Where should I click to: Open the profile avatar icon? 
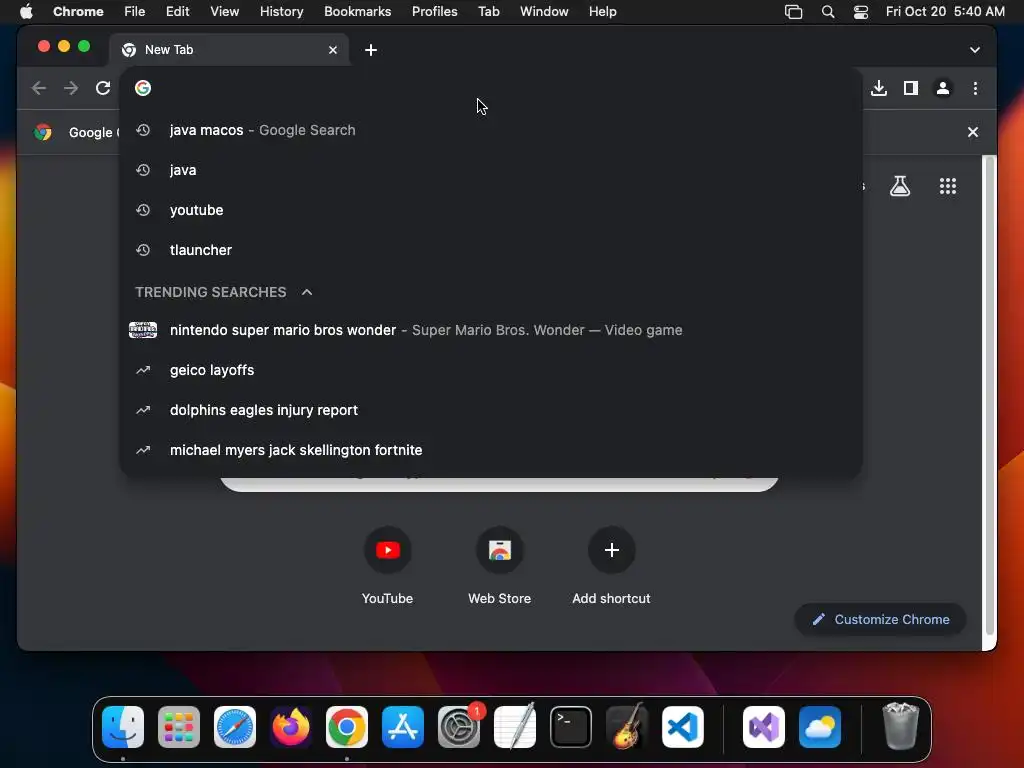pos(942,88)
